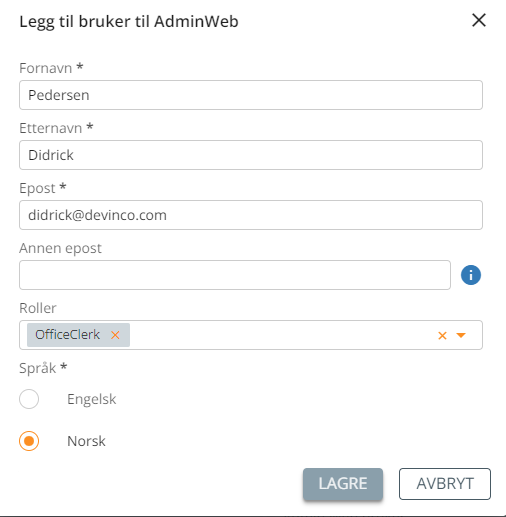Focus the Fornavn field containing Pedersen
This screenshot has height=517, width=506.
click(x=251, y=95)
